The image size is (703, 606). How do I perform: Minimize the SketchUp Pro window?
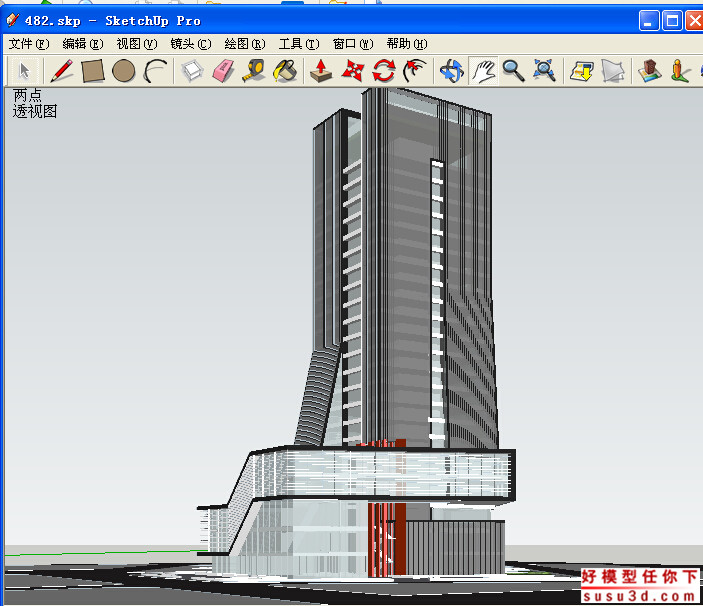(649, 21)
